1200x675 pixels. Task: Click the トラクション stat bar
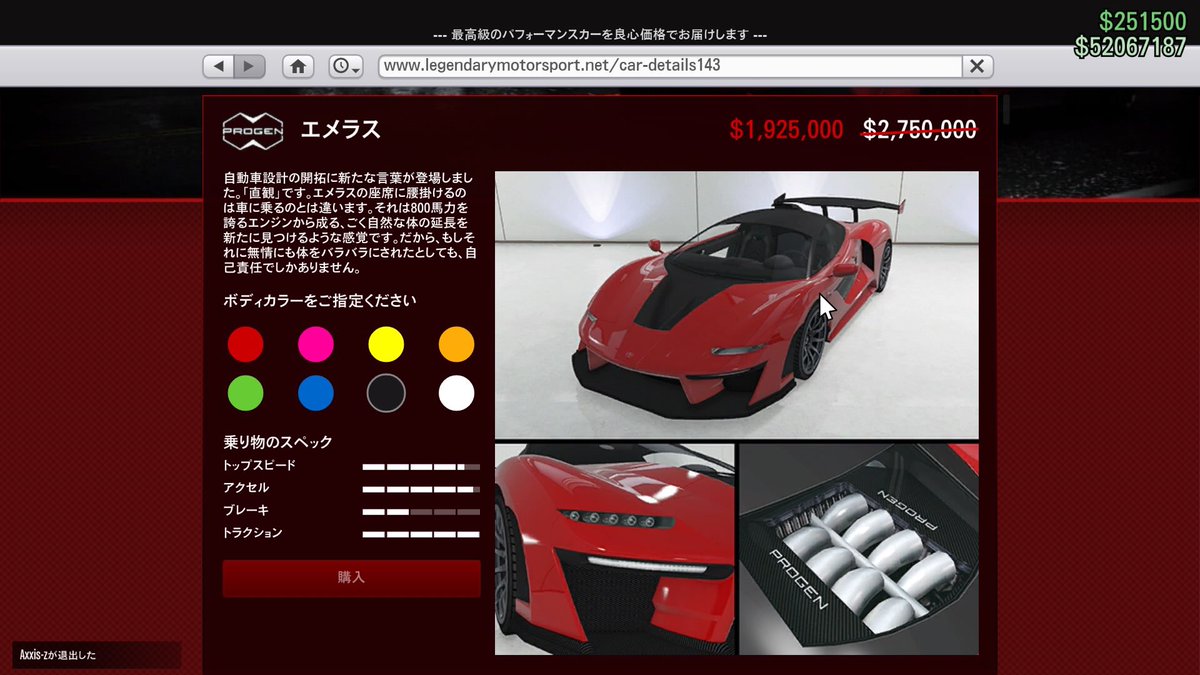(421, 534)
